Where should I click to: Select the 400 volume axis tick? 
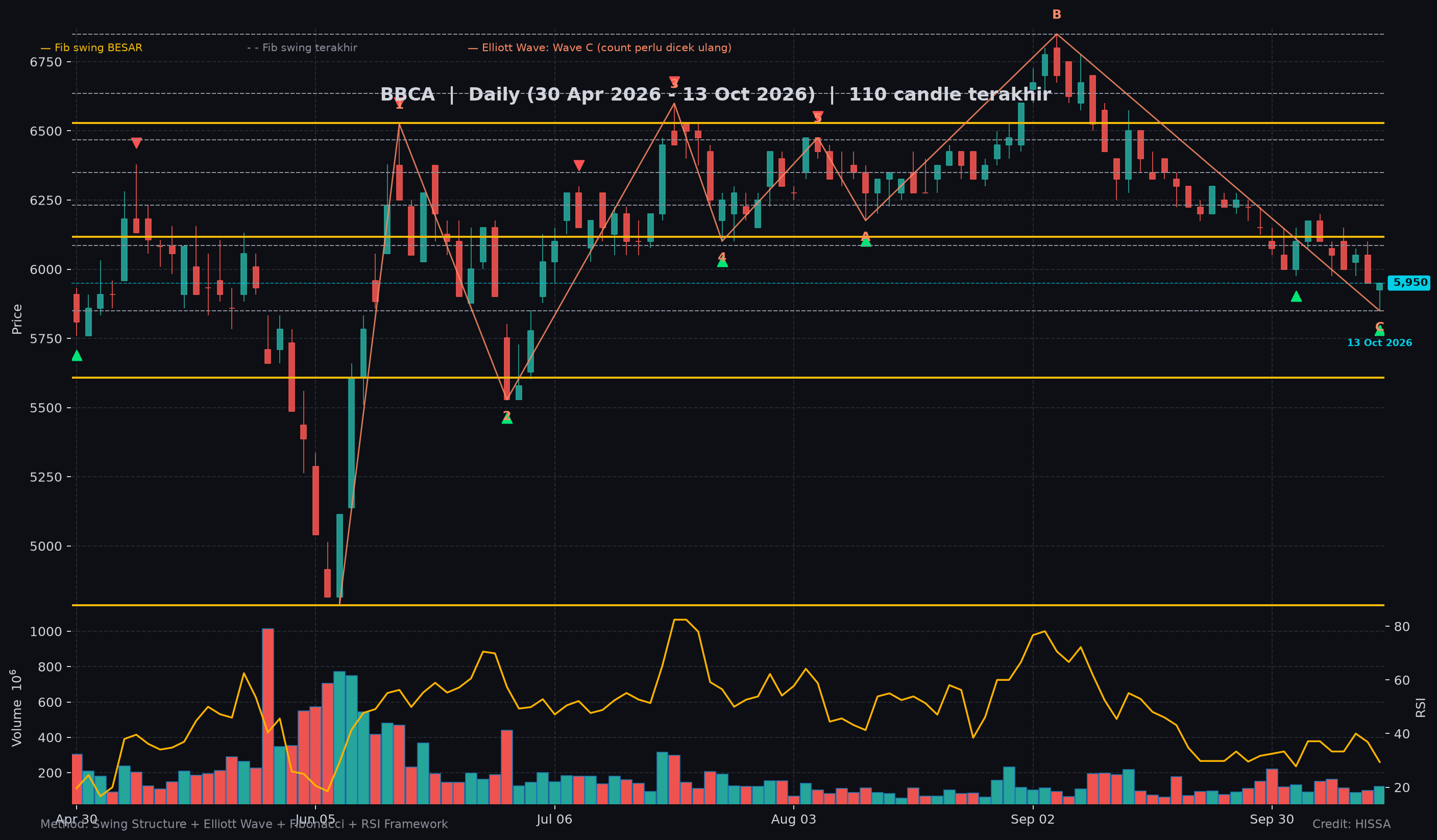[x=50, y=738]
